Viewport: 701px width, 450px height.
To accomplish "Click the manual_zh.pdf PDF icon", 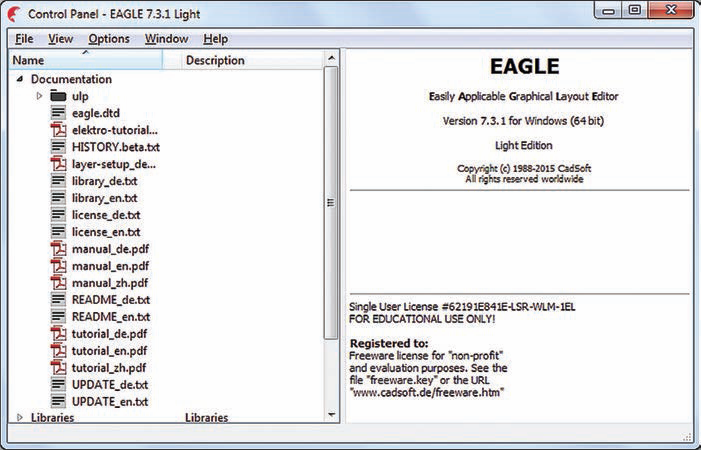I will click(x=58, y=282).
